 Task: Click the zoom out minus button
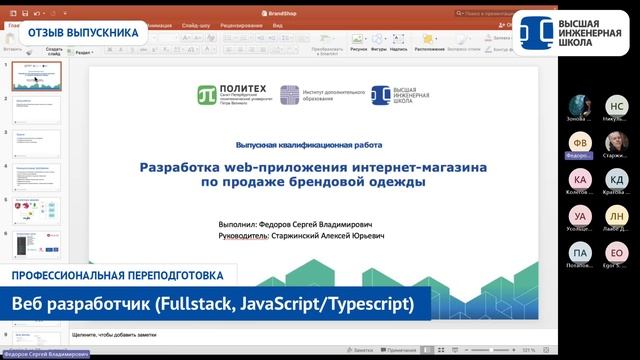(467, 350)
